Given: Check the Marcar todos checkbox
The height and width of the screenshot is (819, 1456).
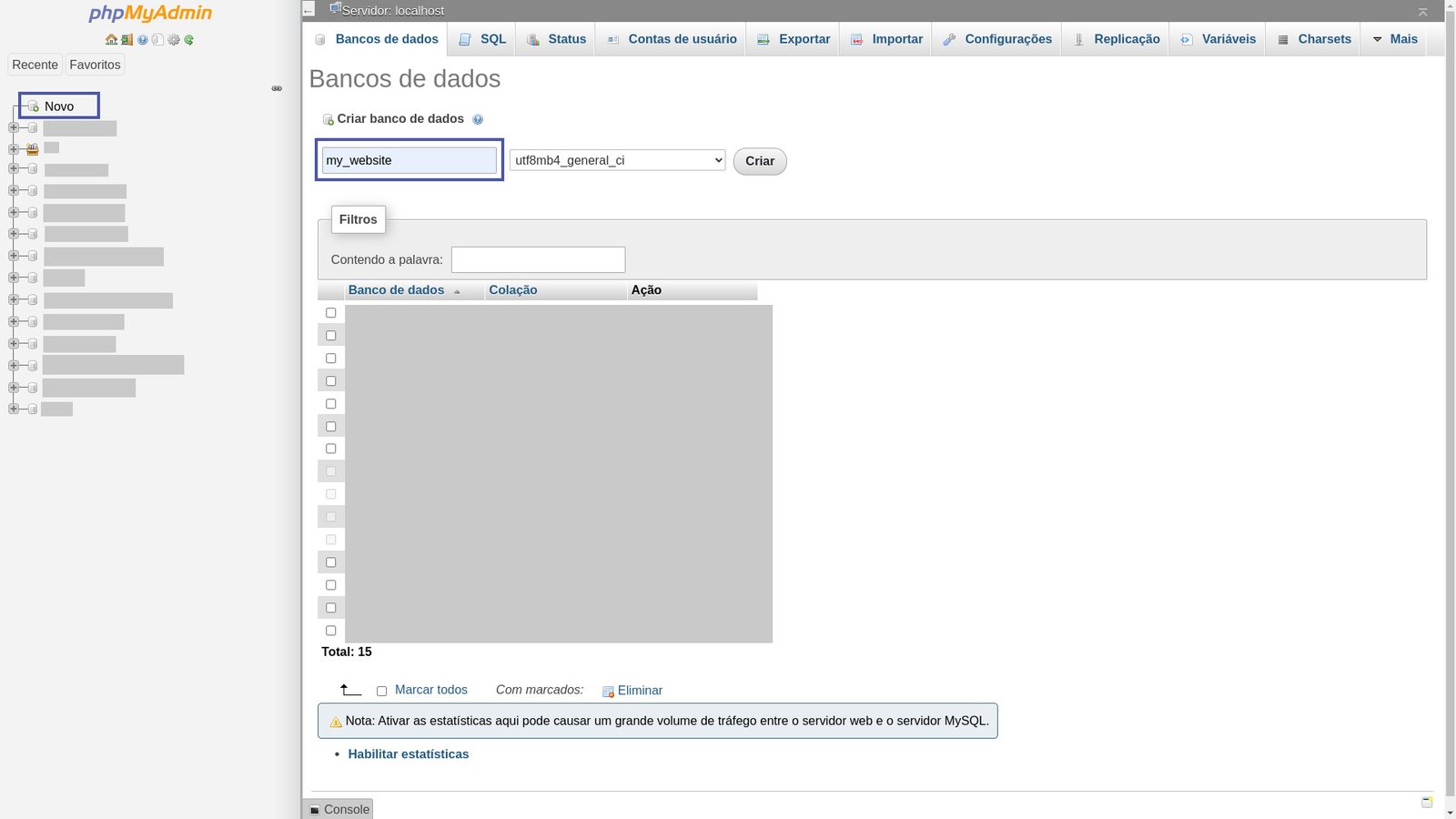Looking at the screenshot, I should tap(381, 692).
